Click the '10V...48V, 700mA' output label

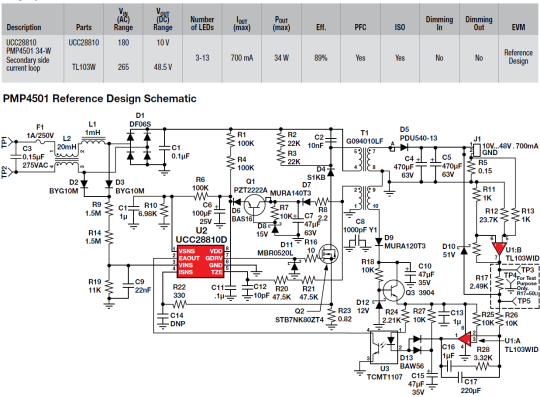tap(510, 146)
